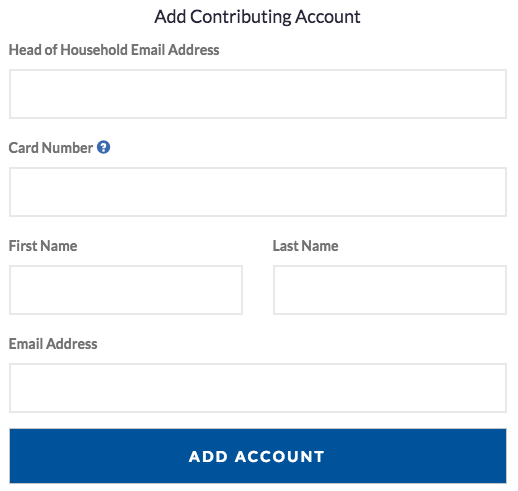Image resolution: width=518 pixels, height=491 pixels.
Task: Click the Card Number label text
Action: click(51, 148)
